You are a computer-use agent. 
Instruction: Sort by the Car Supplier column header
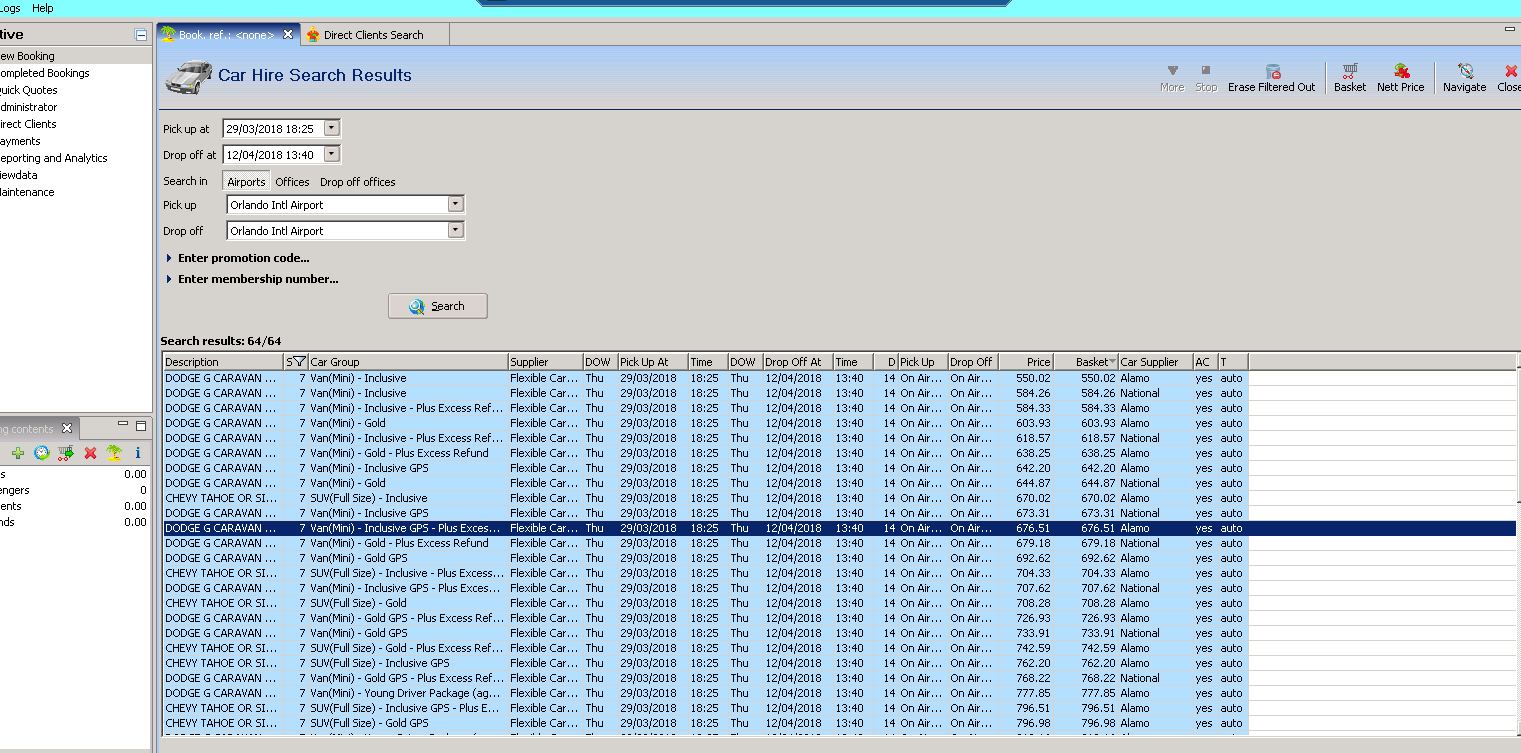[x=1155, y=362]
